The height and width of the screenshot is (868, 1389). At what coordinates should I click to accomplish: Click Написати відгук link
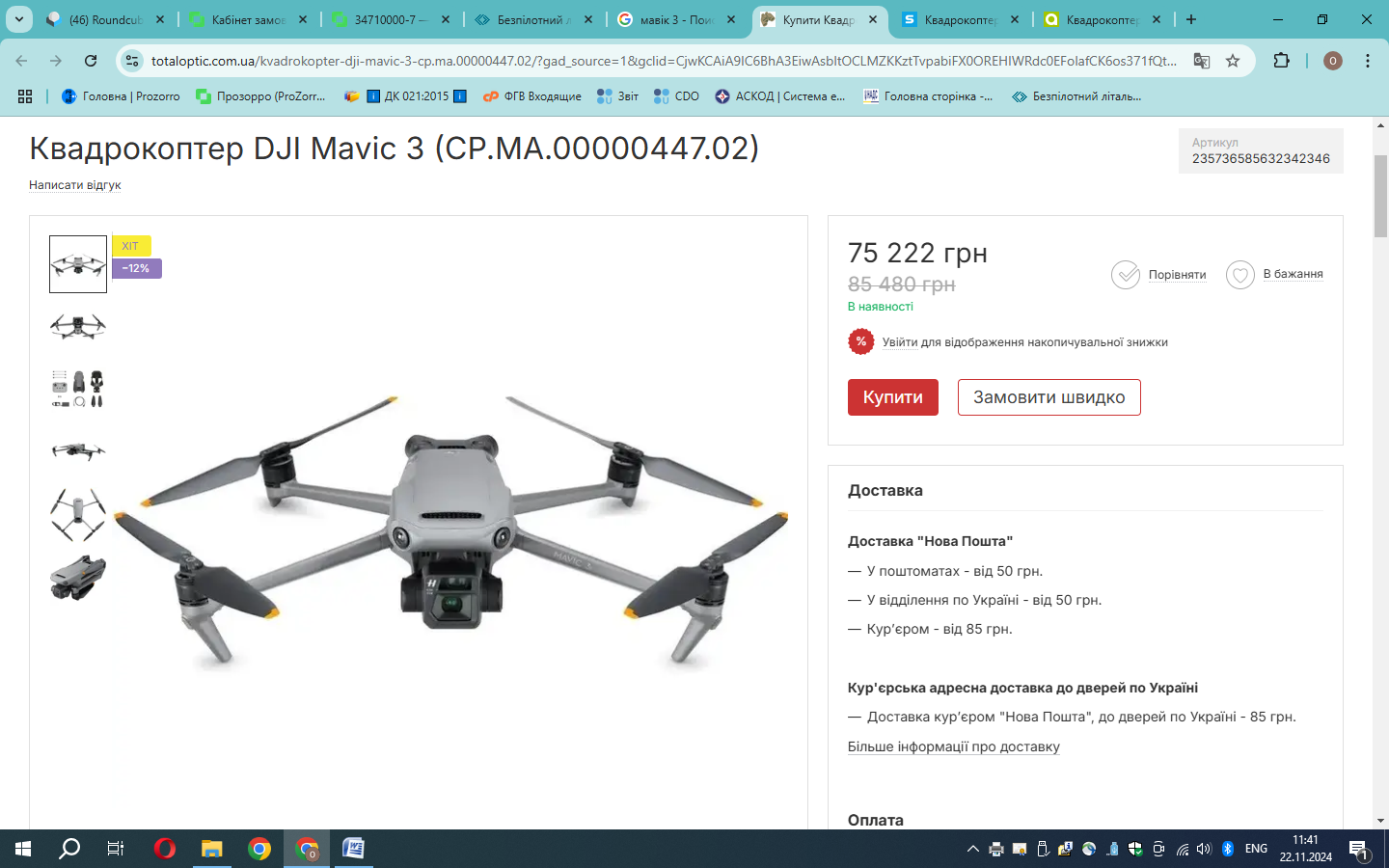tap(75, 185)
